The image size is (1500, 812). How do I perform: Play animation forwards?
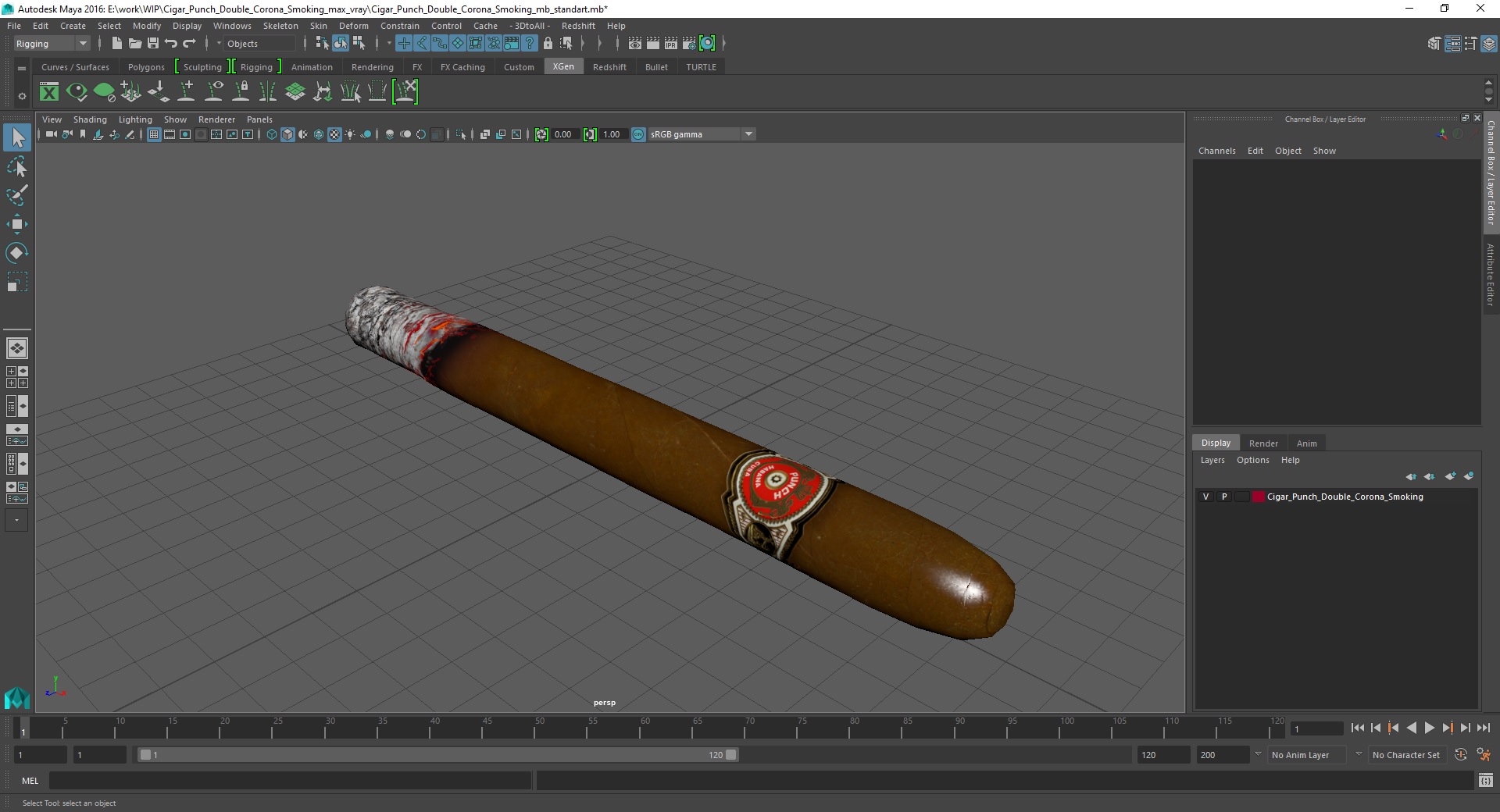[x=1430, y=728]
